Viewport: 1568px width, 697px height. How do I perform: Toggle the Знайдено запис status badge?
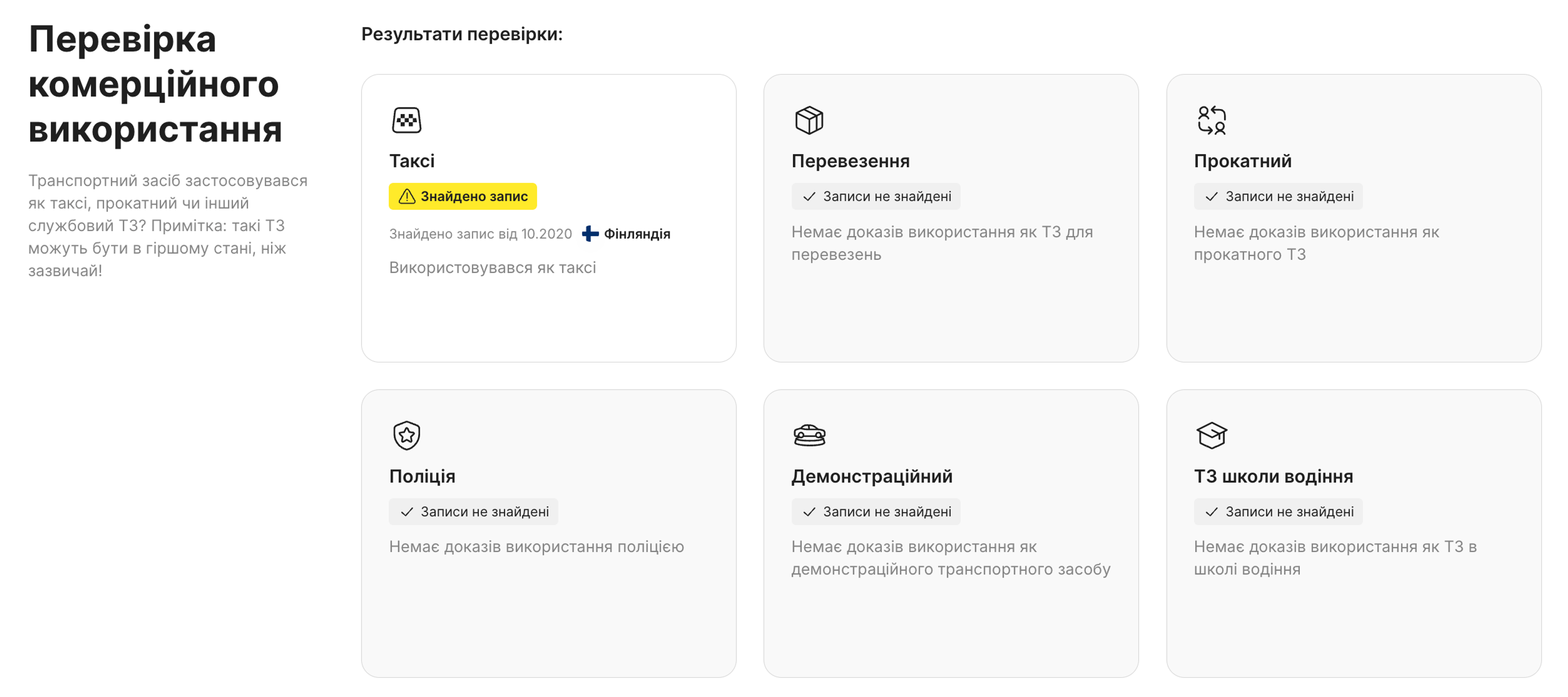coord(463,196)
